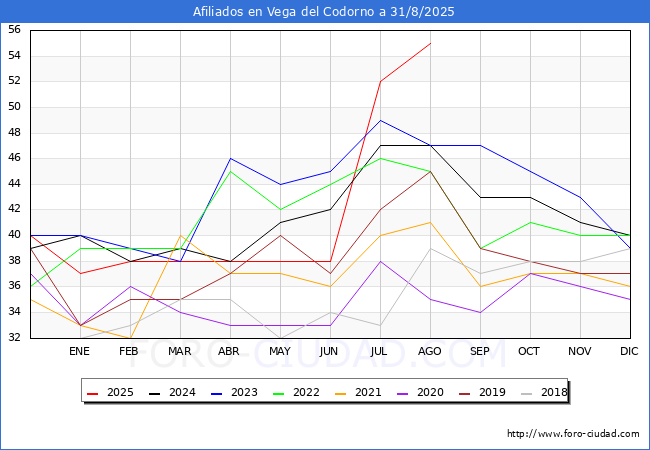
Task: Click the 32 value on the y-axis
Action: 14,337
